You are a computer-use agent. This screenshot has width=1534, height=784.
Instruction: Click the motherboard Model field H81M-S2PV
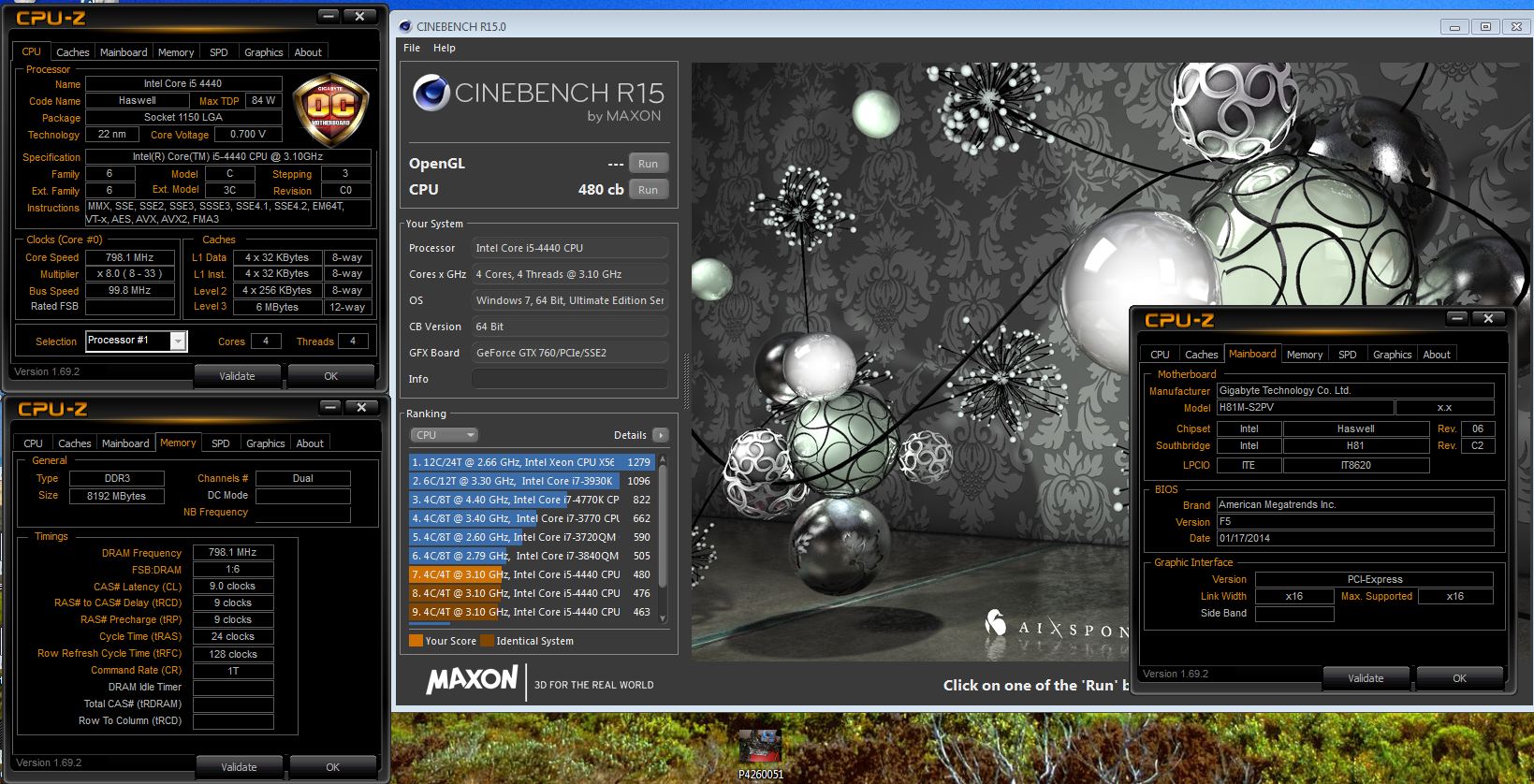(1305, 408)
